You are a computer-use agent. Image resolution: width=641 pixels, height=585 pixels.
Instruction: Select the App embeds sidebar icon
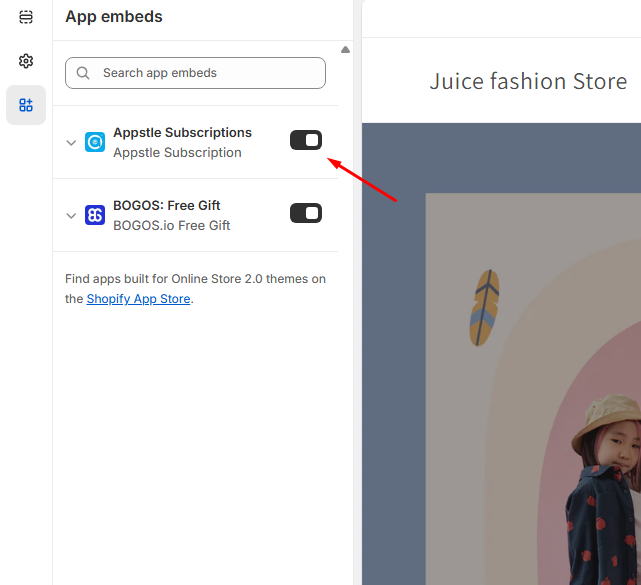pos(26,105)
